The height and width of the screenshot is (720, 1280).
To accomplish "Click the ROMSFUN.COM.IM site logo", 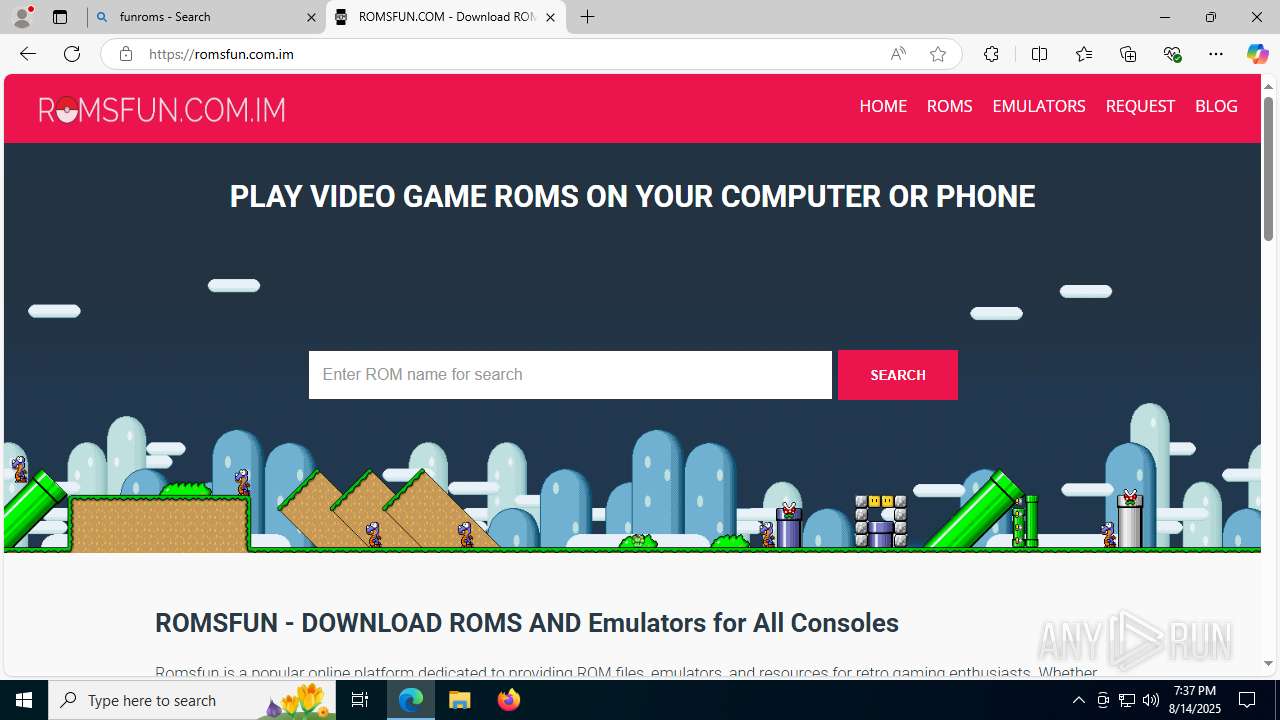I will (x=162, y=109).
